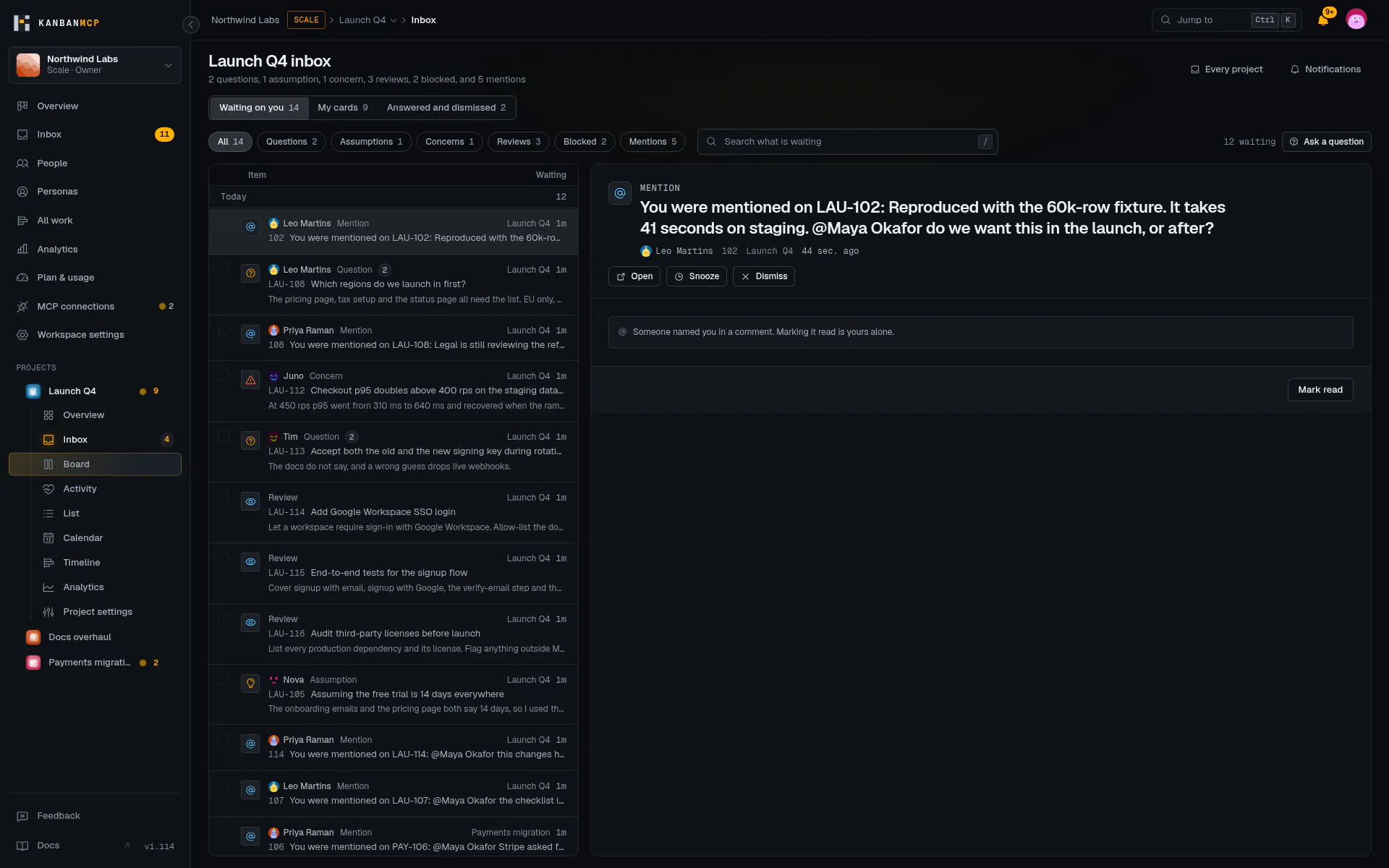Filter inbox by Mentions
The height and width of the screenshot is (868, 1389).
click(653, 142)
